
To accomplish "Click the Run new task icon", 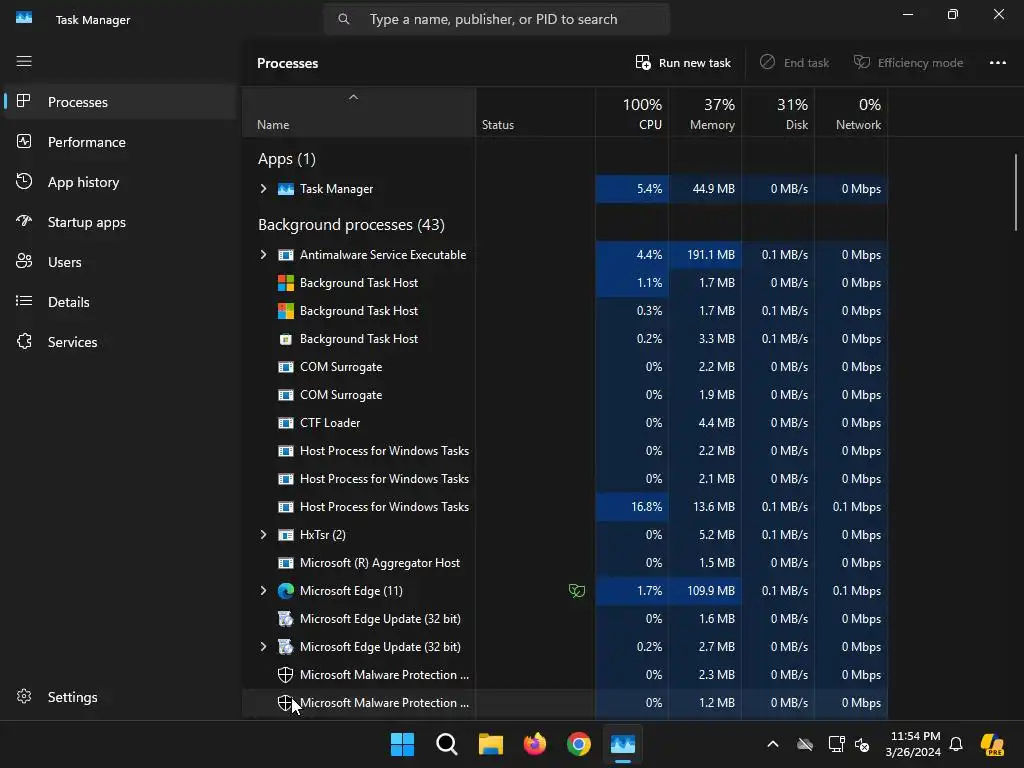I will (x=643, y=63).
